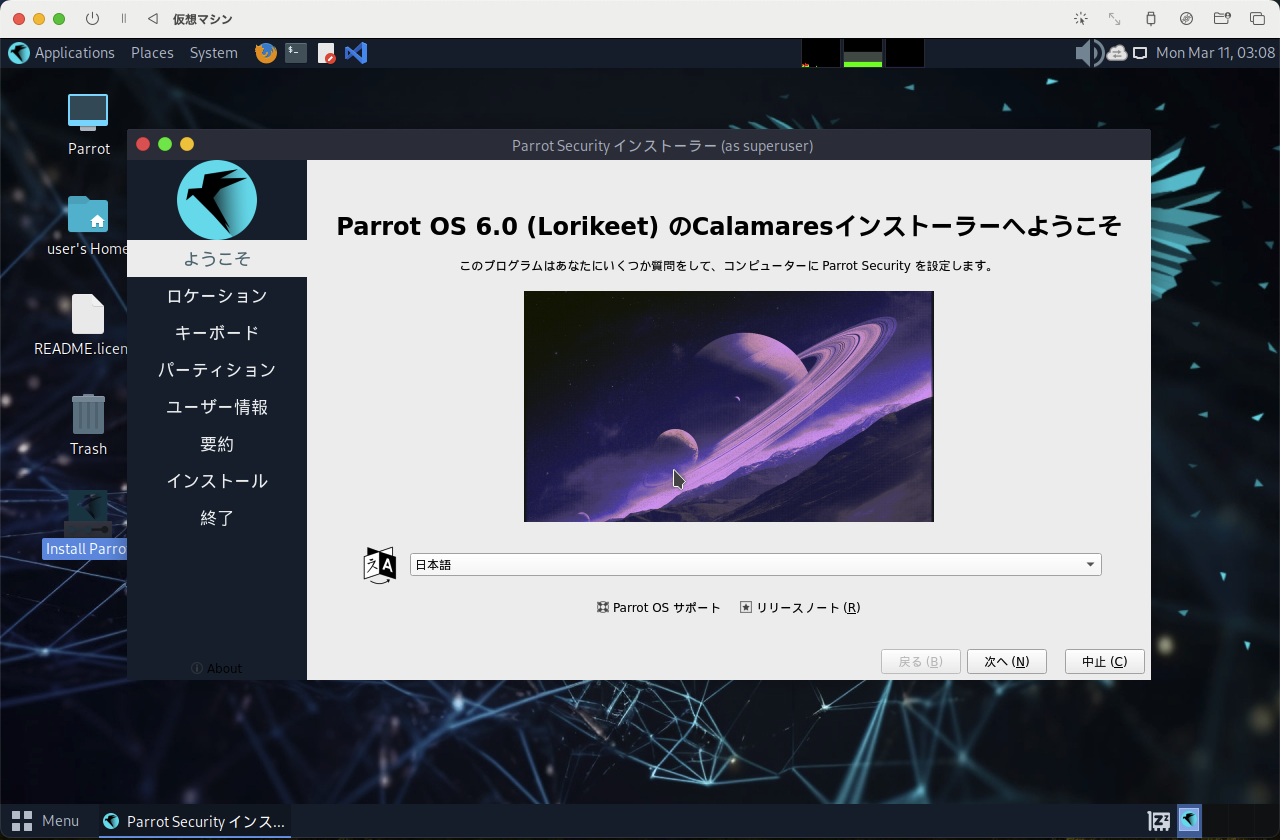The width and height of the screenshot is (1280, 840).
Task: Click 次へ (N) to continue
Action: point(1006,662)
